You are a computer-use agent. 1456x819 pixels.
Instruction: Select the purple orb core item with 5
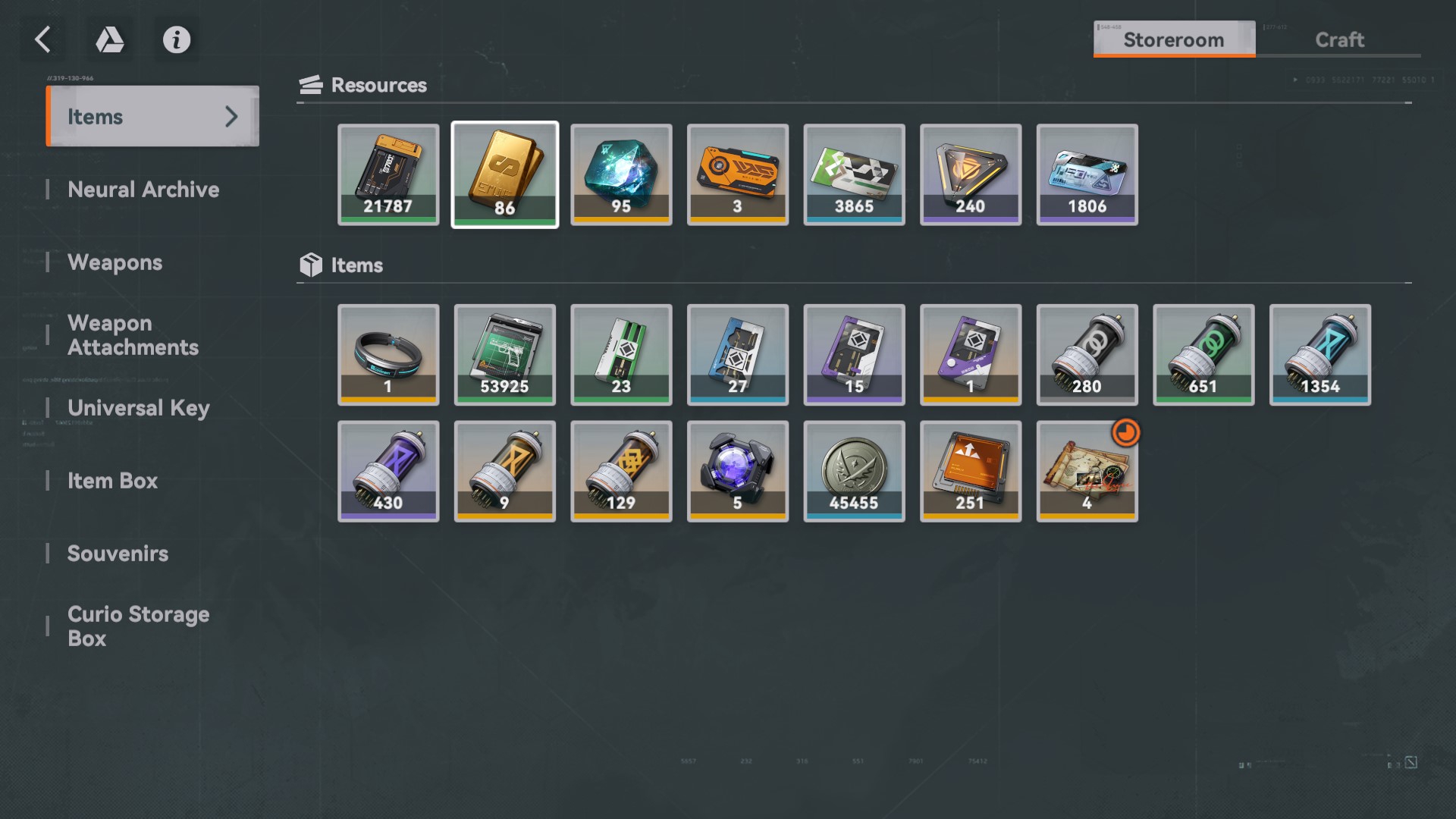pyautogui.click(x=738, y=471)
